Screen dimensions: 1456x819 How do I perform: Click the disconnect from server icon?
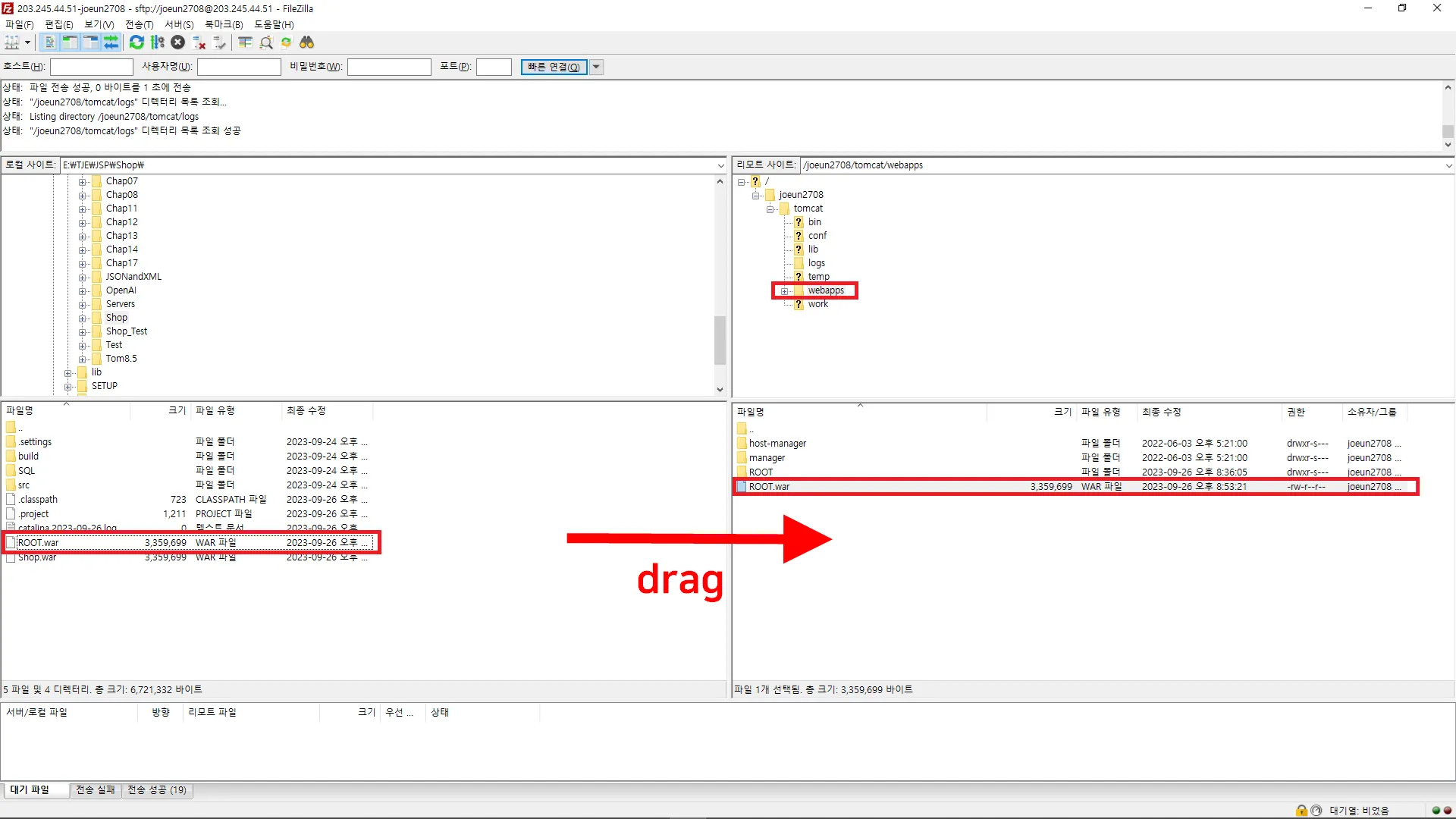pyautogui.click(x=199, y=42)
